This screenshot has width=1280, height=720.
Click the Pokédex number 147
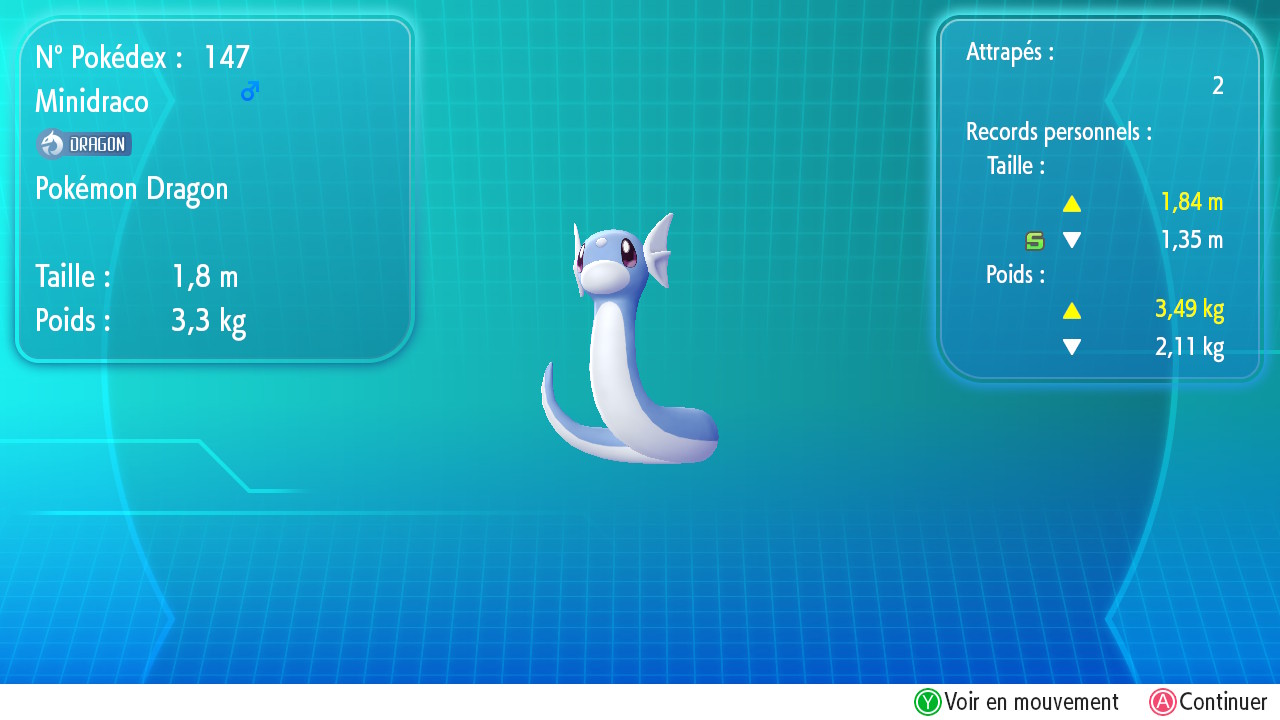[226, 58]
